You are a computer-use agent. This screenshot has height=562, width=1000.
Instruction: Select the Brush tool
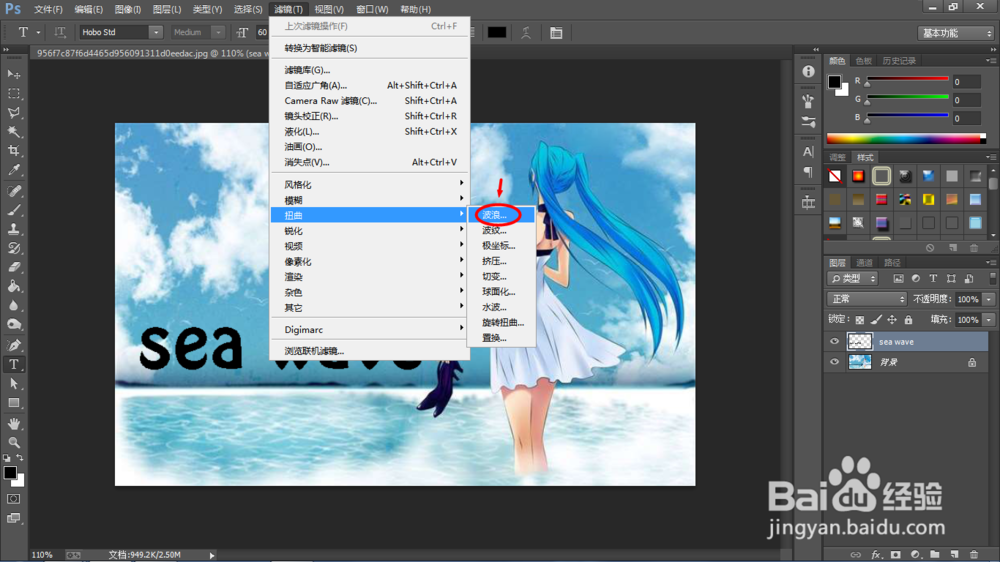click(x=13, y=210)
